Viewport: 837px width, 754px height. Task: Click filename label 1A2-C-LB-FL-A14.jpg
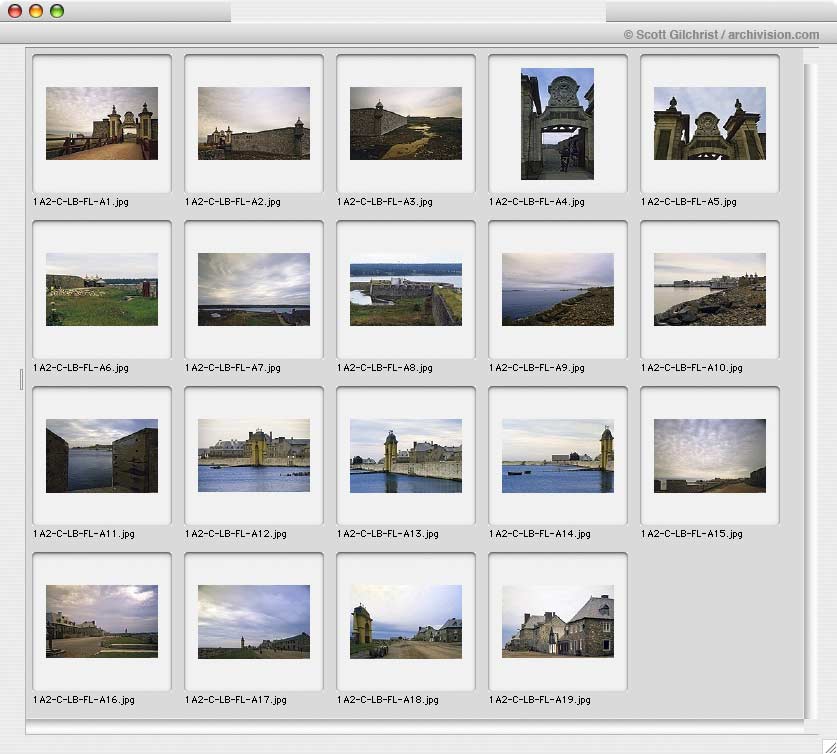click(x=540, y=534)
